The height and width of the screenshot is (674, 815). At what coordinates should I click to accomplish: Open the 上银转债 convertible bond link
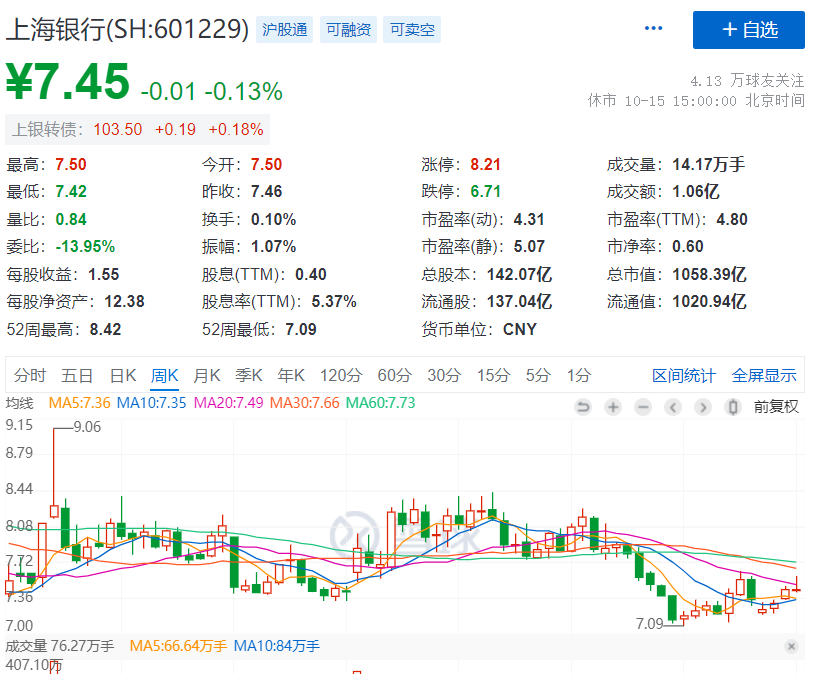pos(137,129)
